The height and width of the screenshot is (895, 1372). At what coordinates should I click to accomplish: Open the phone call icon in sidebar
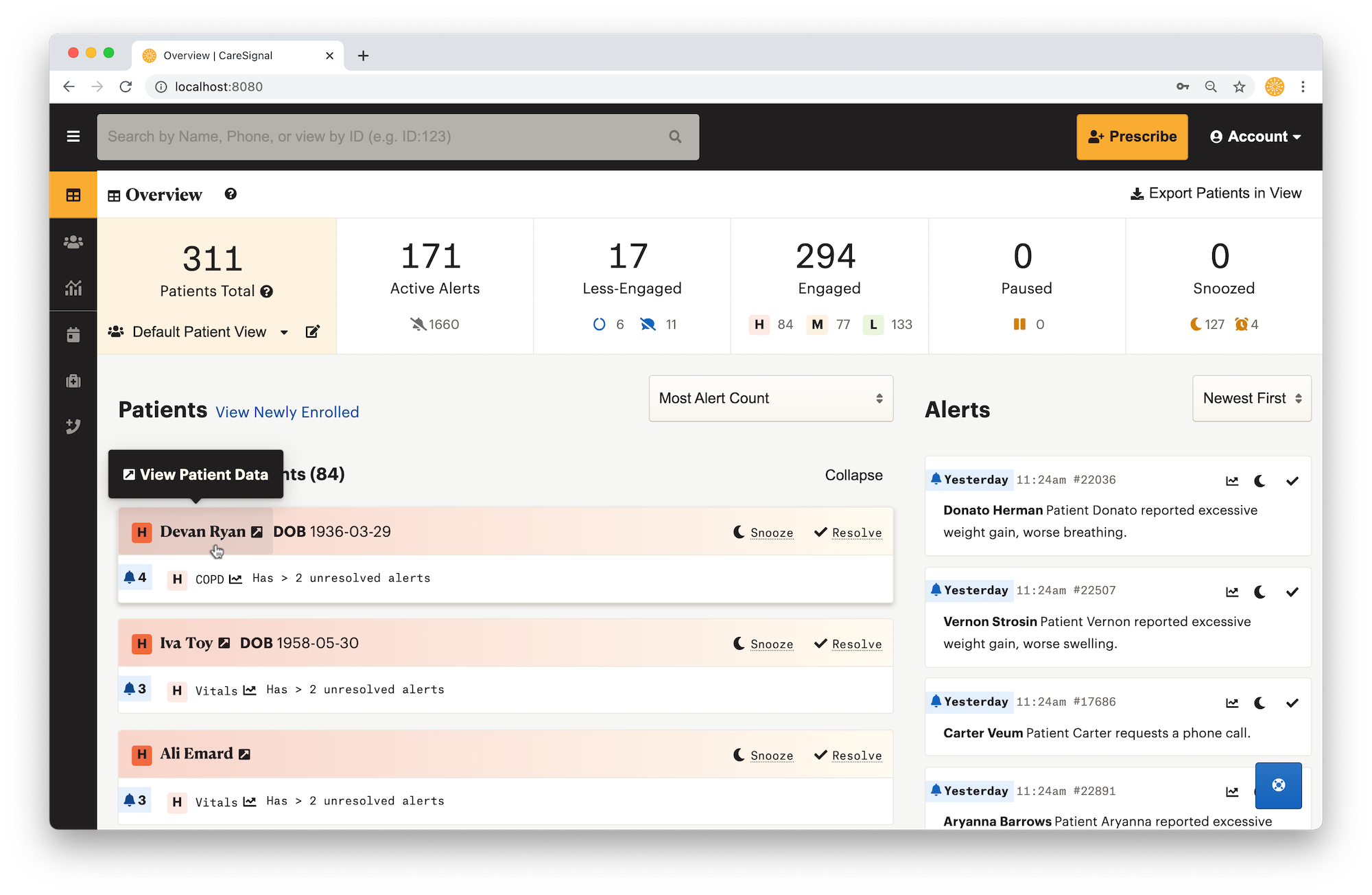[73, 426]
